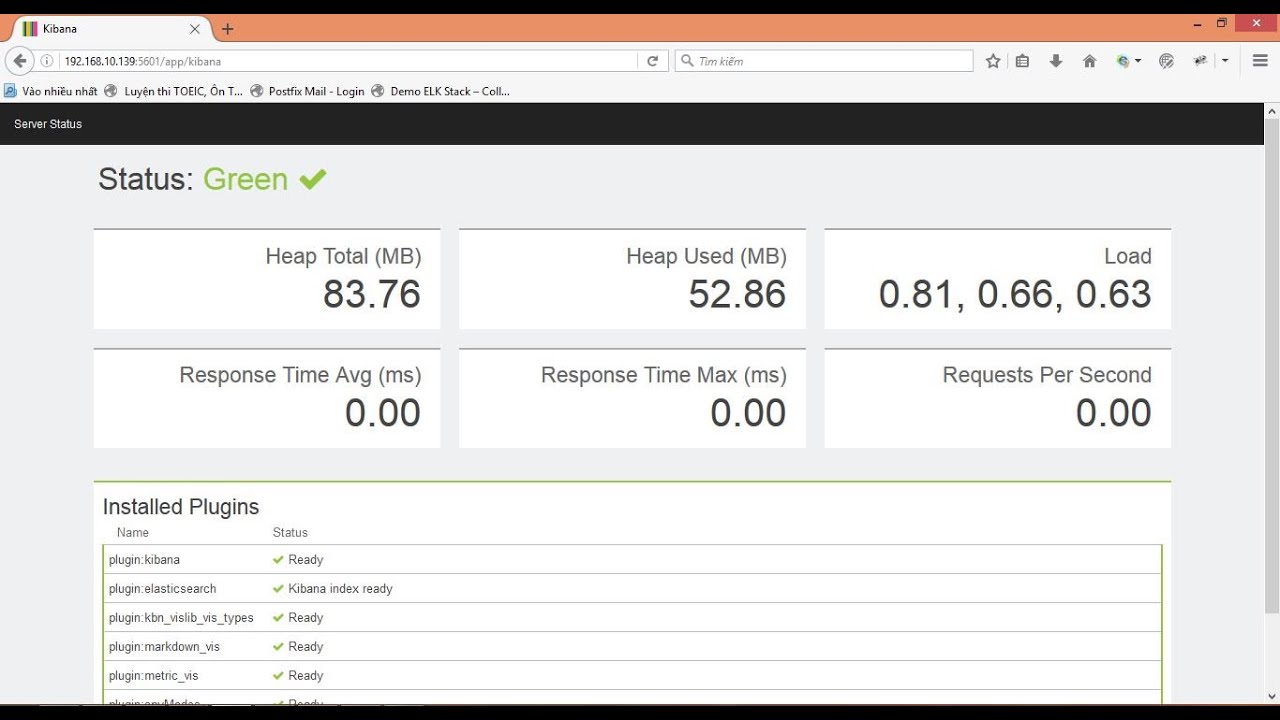Expand the toolbar overflow dropdown arrow

[1225, 61]
